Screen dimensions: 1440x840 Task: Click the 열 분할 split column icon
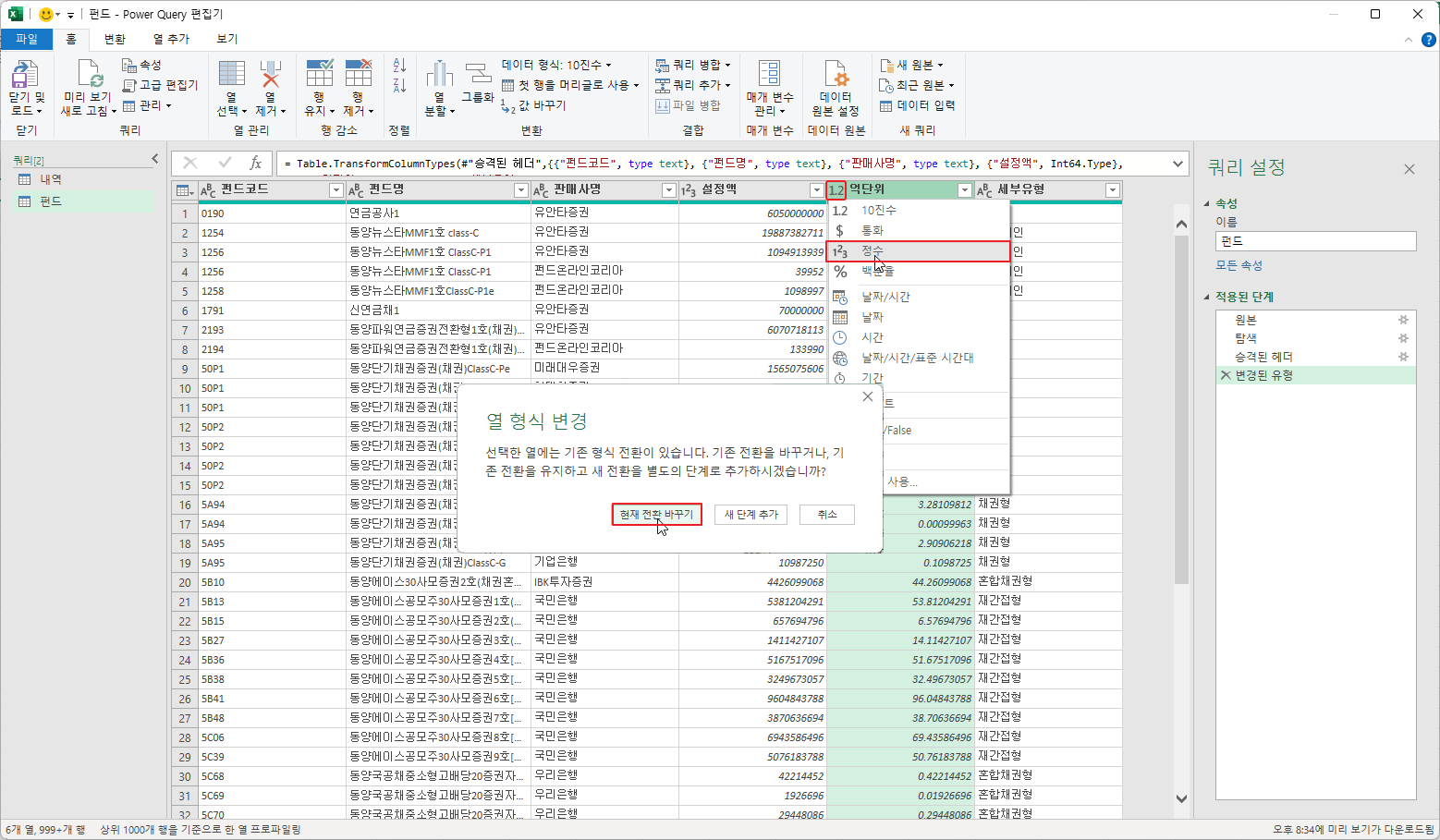pyautogui.click(x=439, y=74)
